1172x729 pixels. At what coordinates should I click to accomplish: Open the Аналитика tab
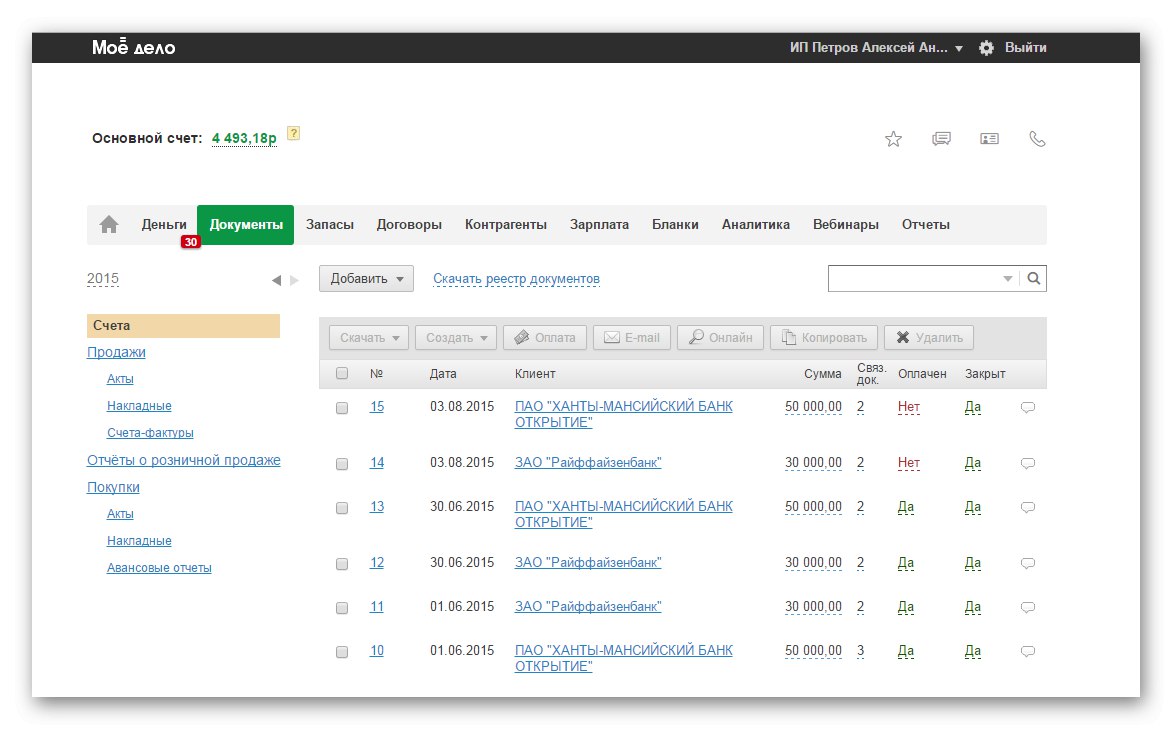click(x=756, y=224)
